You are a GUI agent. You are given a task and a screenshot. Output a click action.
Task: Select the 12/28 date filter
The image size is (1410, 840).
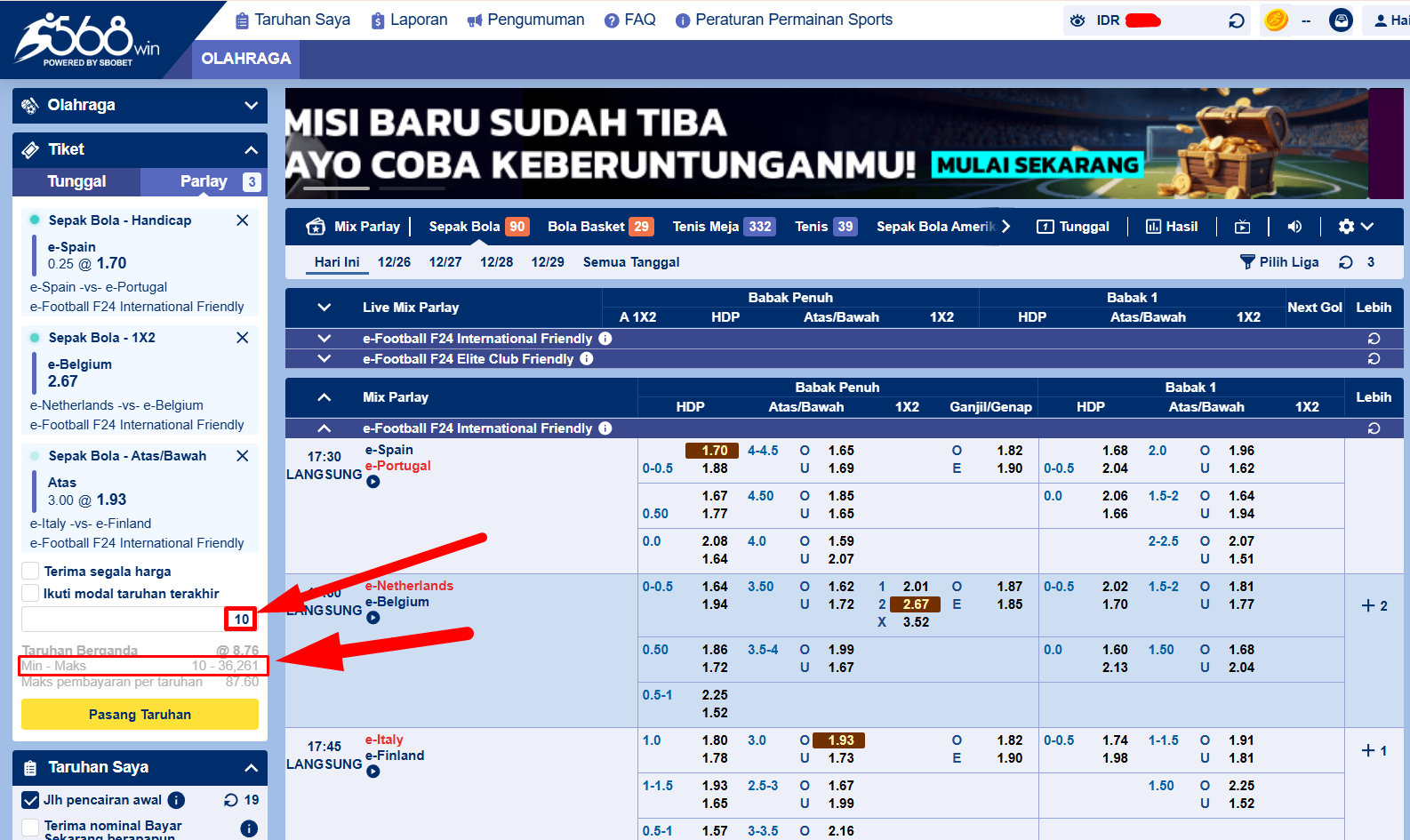(496, 262)
